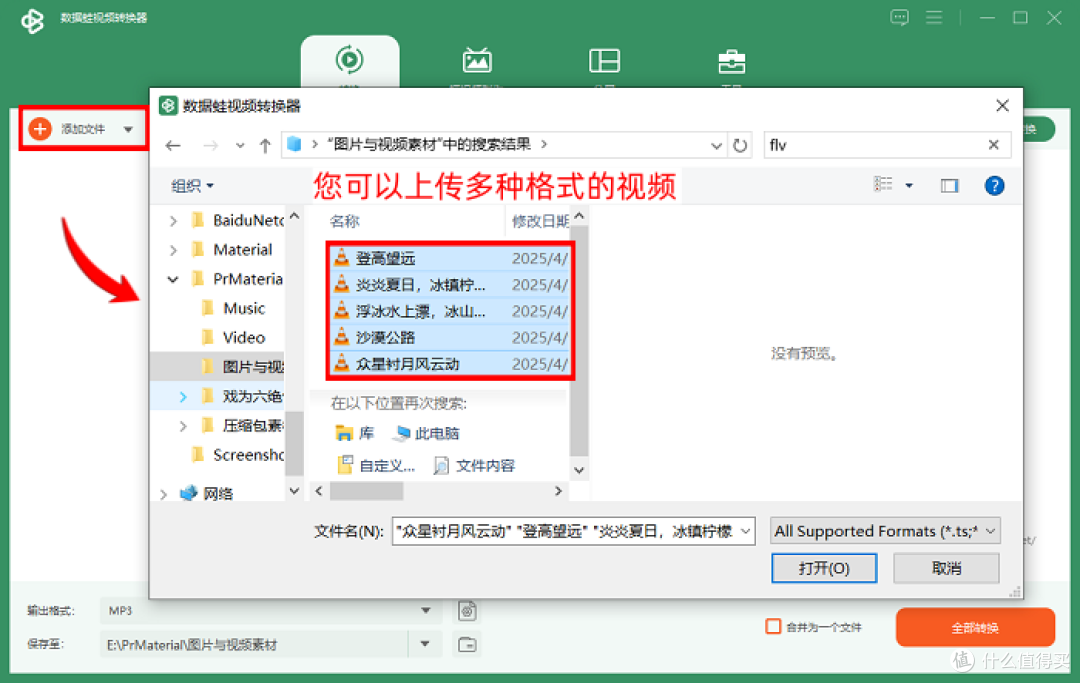
Task: Sort by the 名称 column header
Action: click(344, 221)
